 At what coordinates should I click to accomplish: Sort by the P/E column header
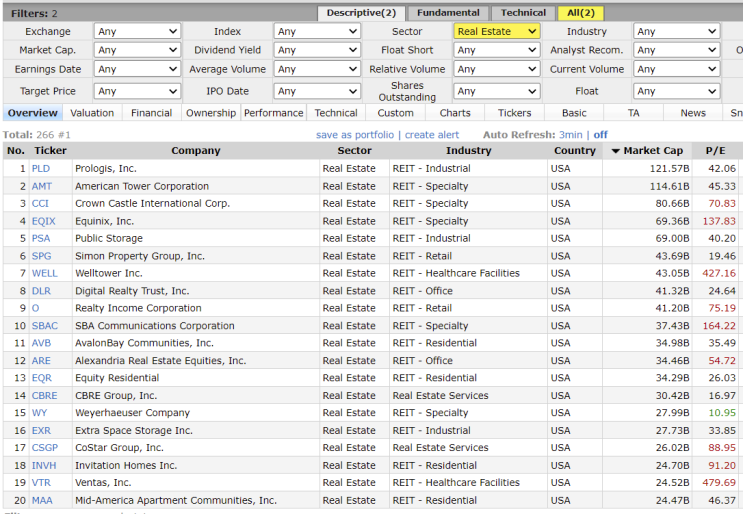(x=715, y=151)
